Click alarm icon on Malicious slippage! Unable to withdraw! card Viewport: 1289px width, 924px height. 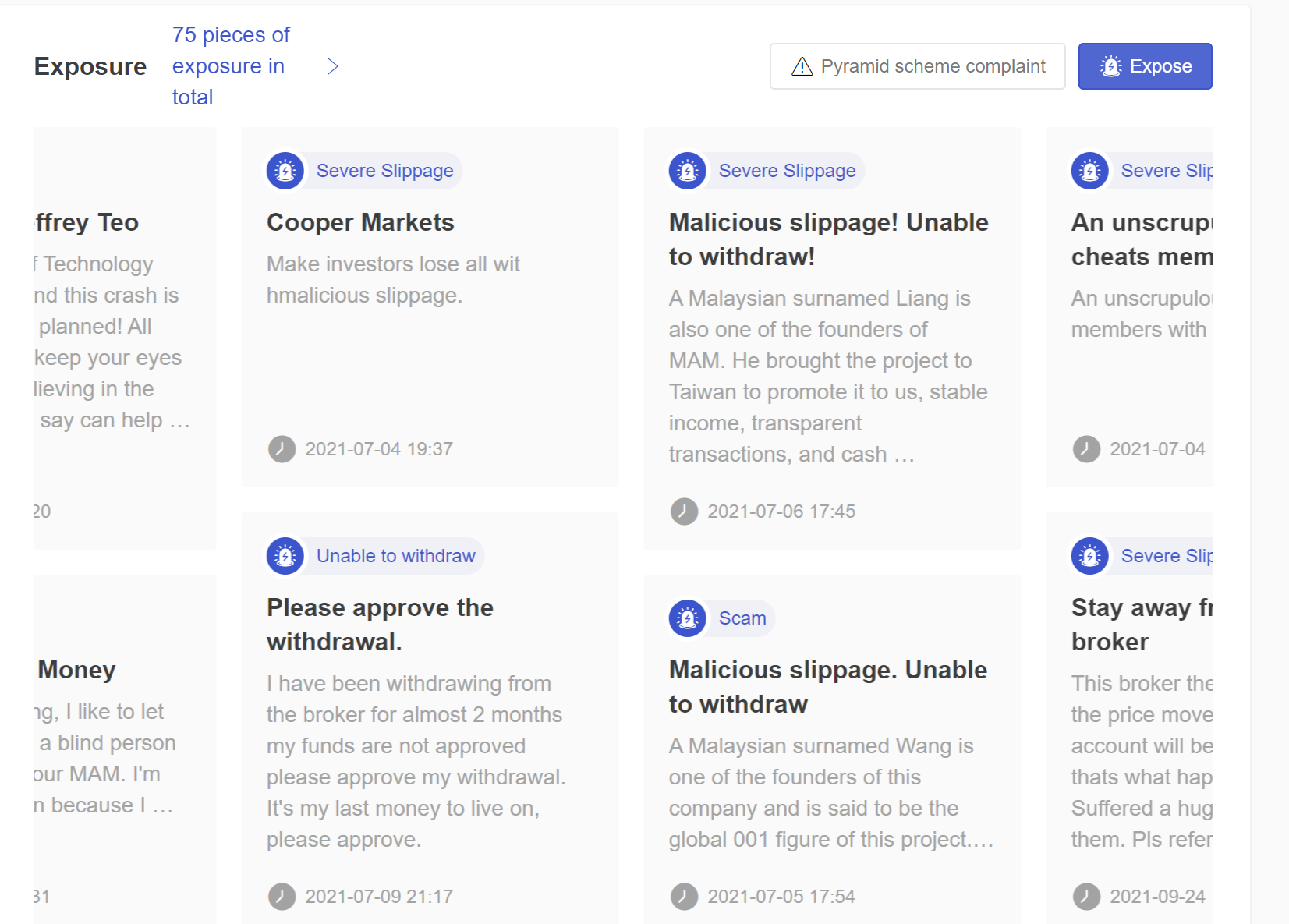pos(688,171)
